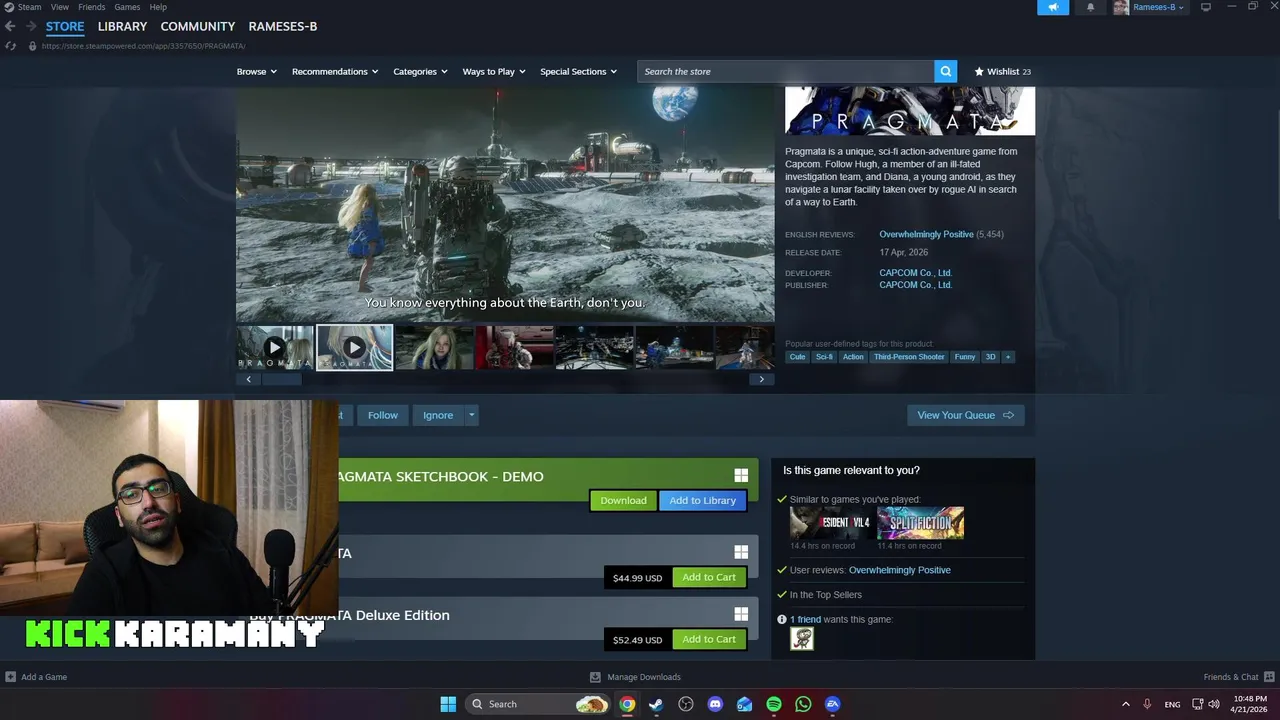Click the Wishlist star icon
This screenshot has height=720, width=1280.
pyautogui.click(x=979, y=72)
